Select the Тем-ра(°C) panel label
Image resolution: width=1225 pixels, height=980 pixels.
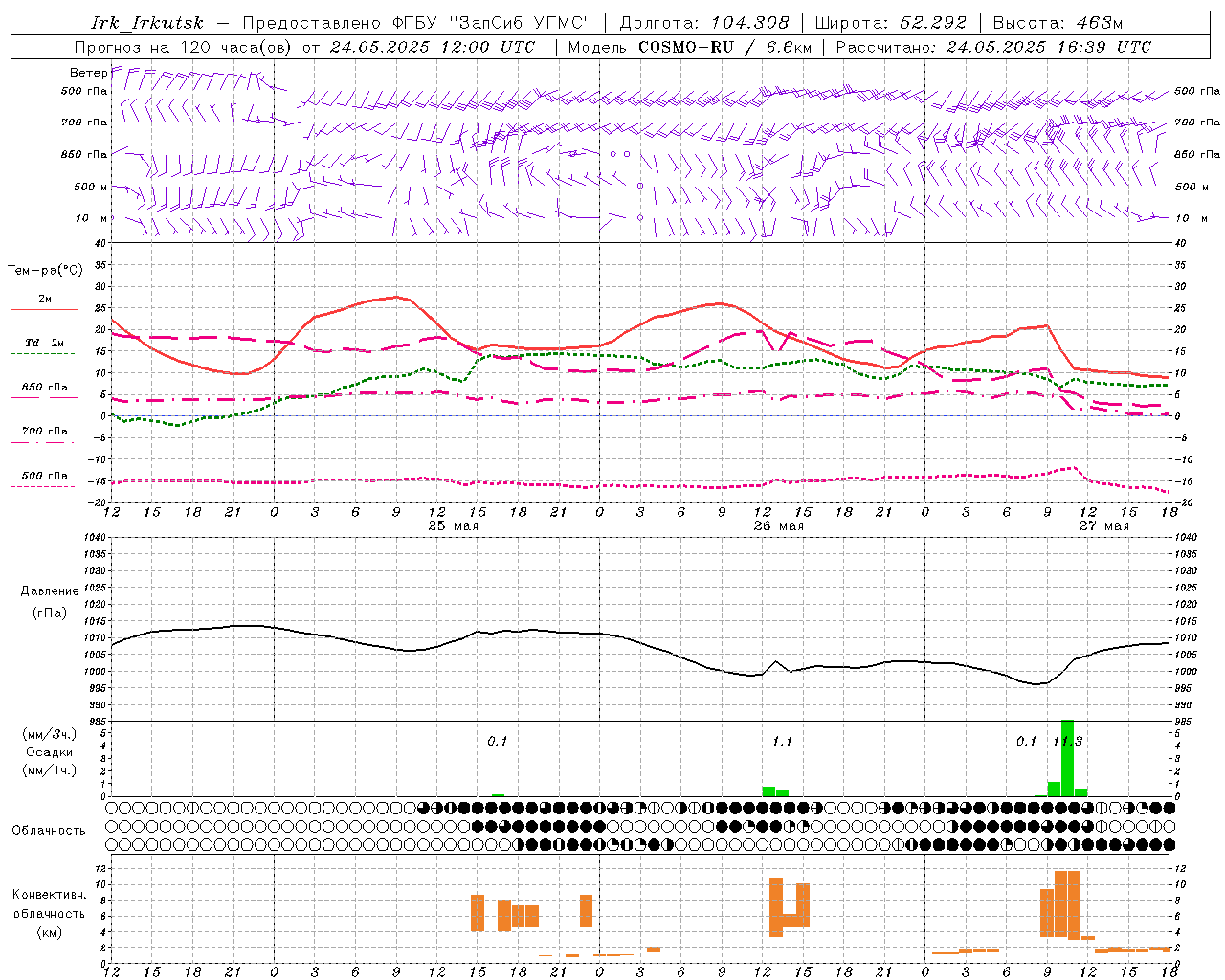pos(45,271)
